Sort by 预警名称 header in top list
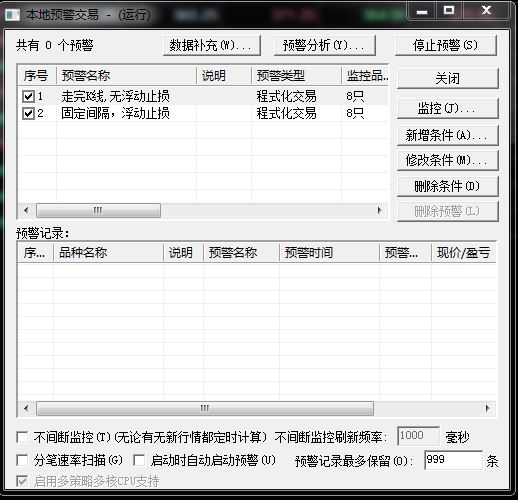Image resolution: width=518 pixels, height=500 pixels. coord(126,76)
